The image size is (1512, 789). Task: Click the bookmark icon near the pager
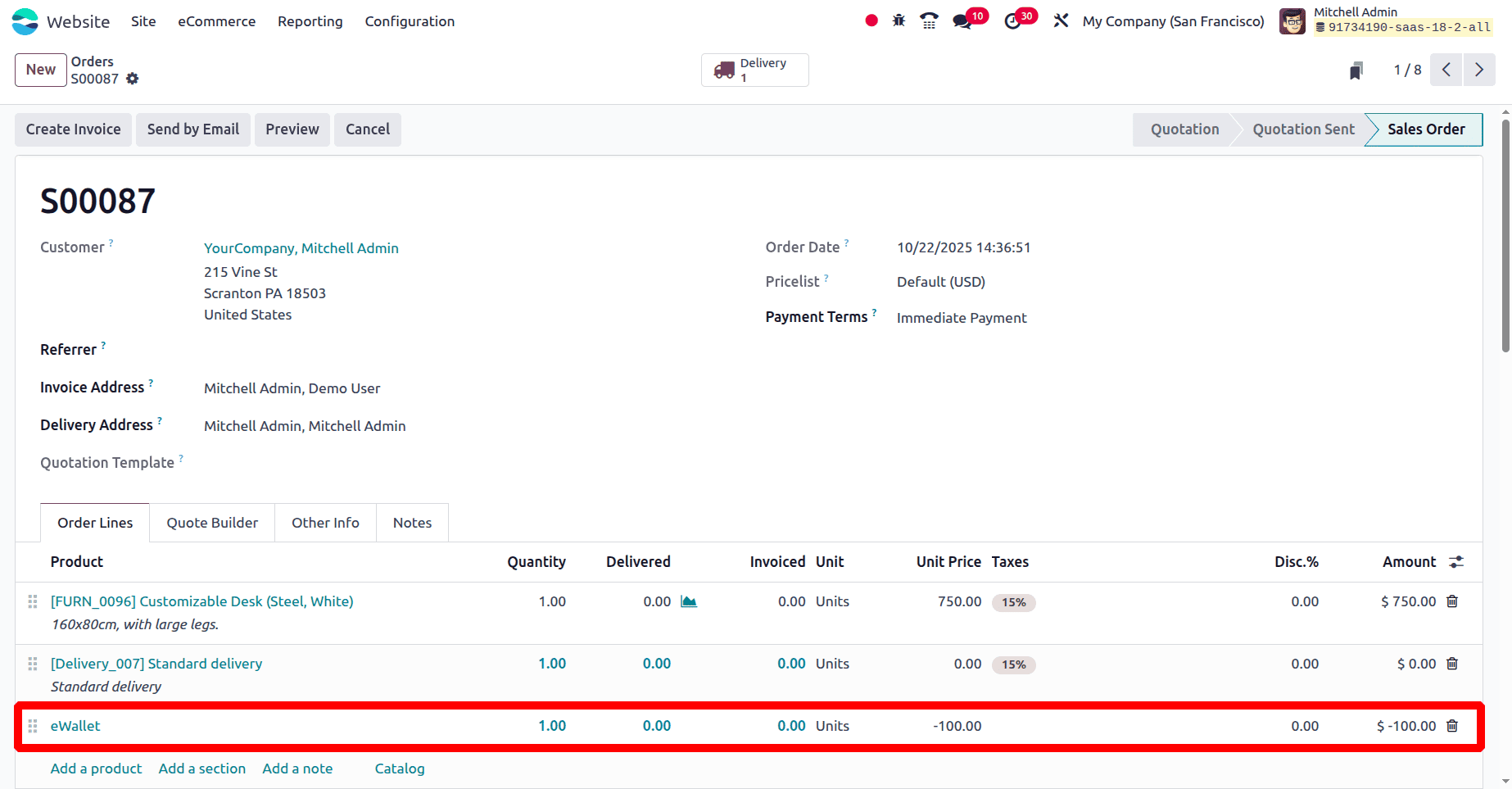coord(1356,70)
